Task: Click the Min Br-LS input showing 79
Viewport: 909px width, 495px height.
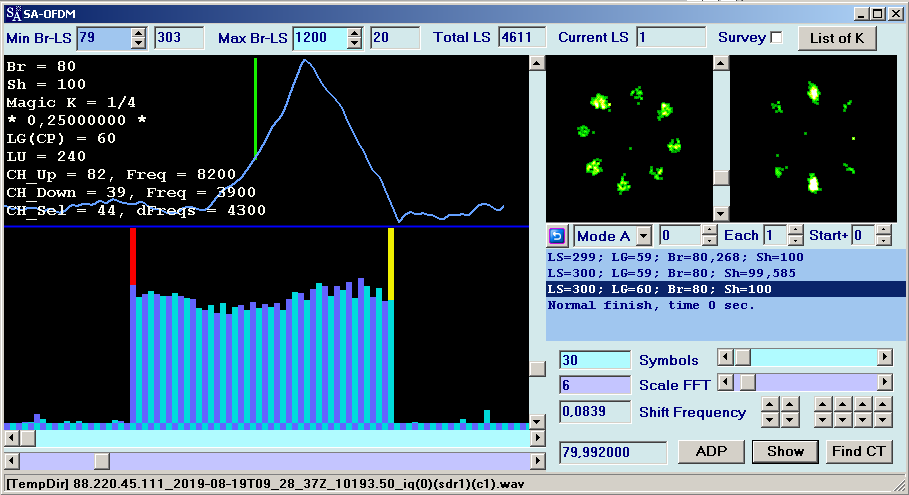Action: tap(104, 38)
